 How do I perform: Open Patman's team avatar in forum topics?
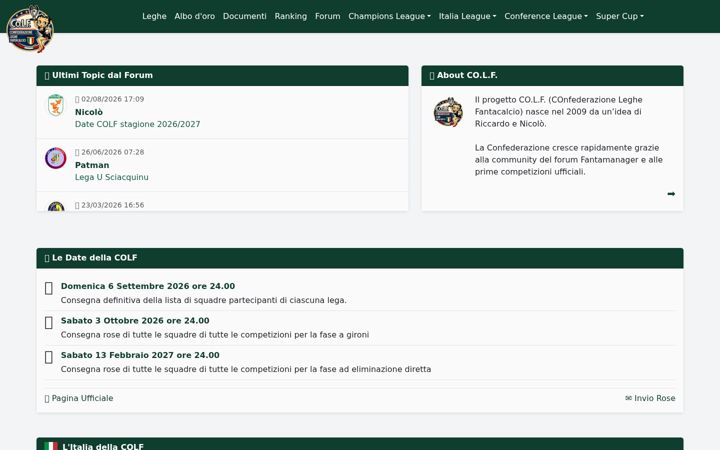click(x=56, y=158)
